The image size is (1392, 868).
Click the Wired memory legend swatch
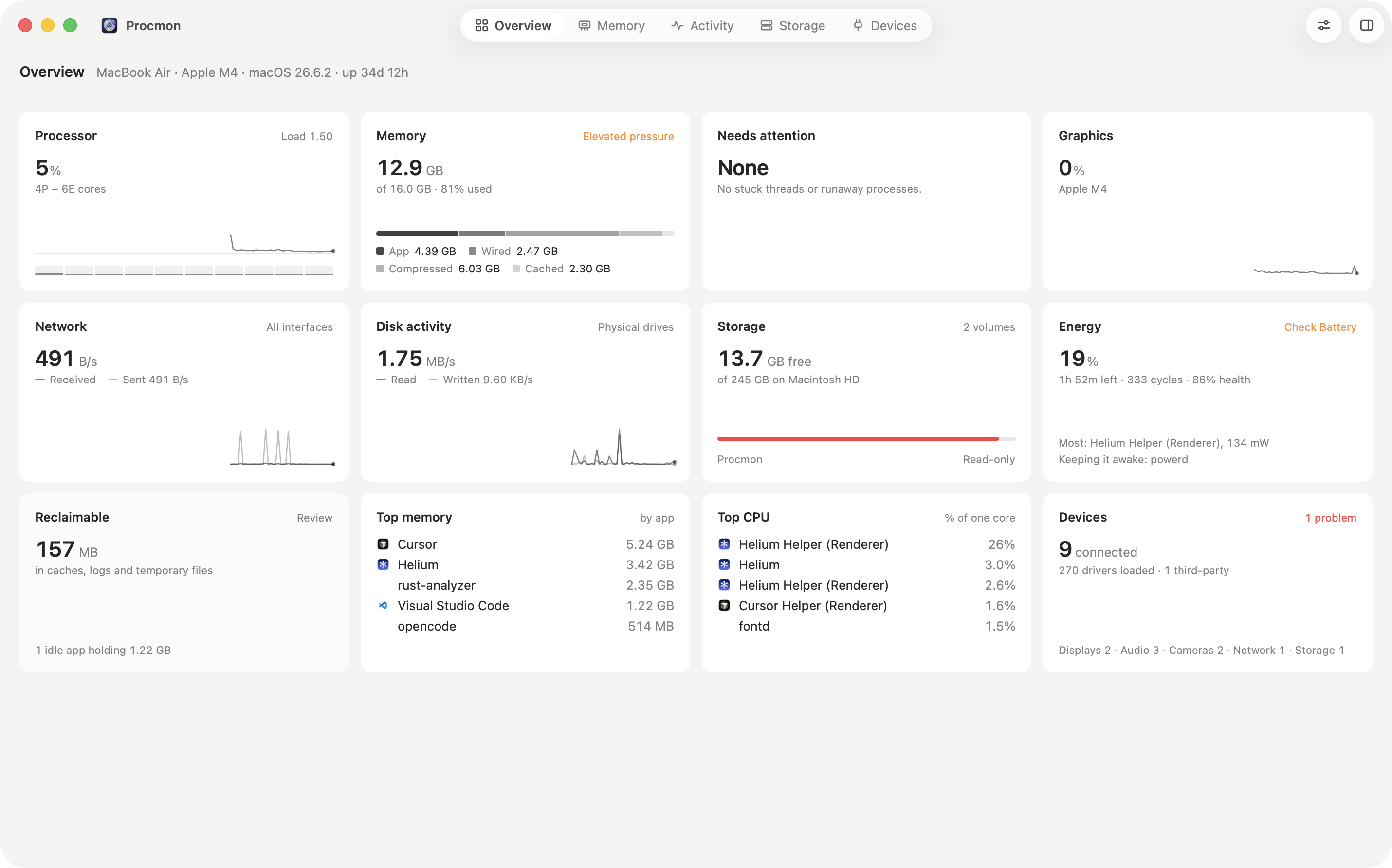point(473,251)
